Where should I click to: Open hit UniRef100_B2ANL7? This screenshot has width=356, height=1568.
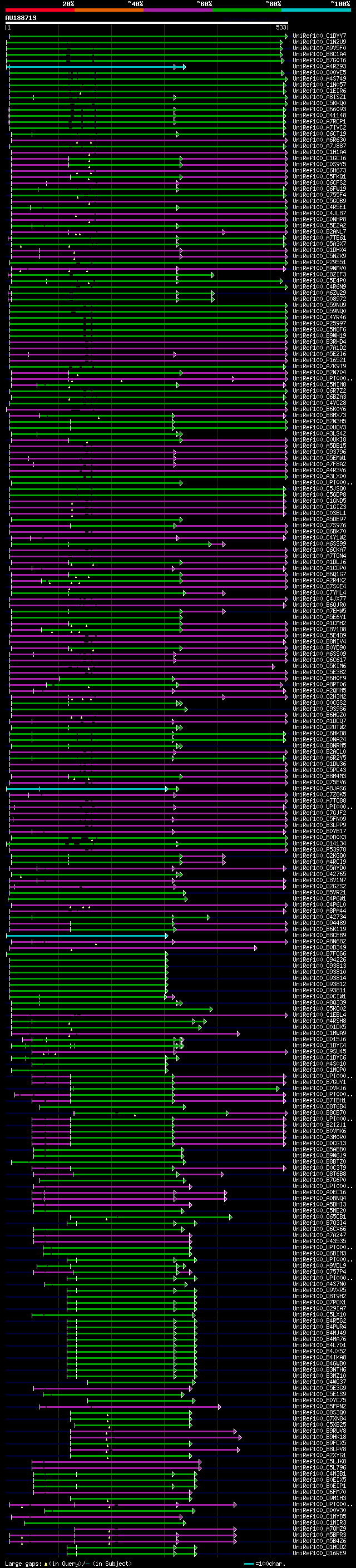pos(319,232)
